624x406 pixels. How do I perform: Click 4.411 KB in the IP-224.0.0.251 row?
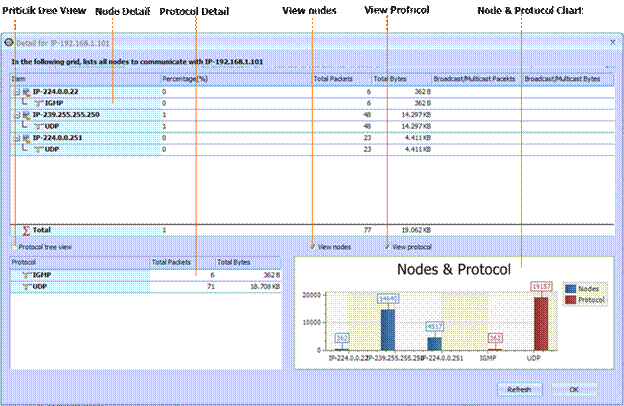pos(418,138)
